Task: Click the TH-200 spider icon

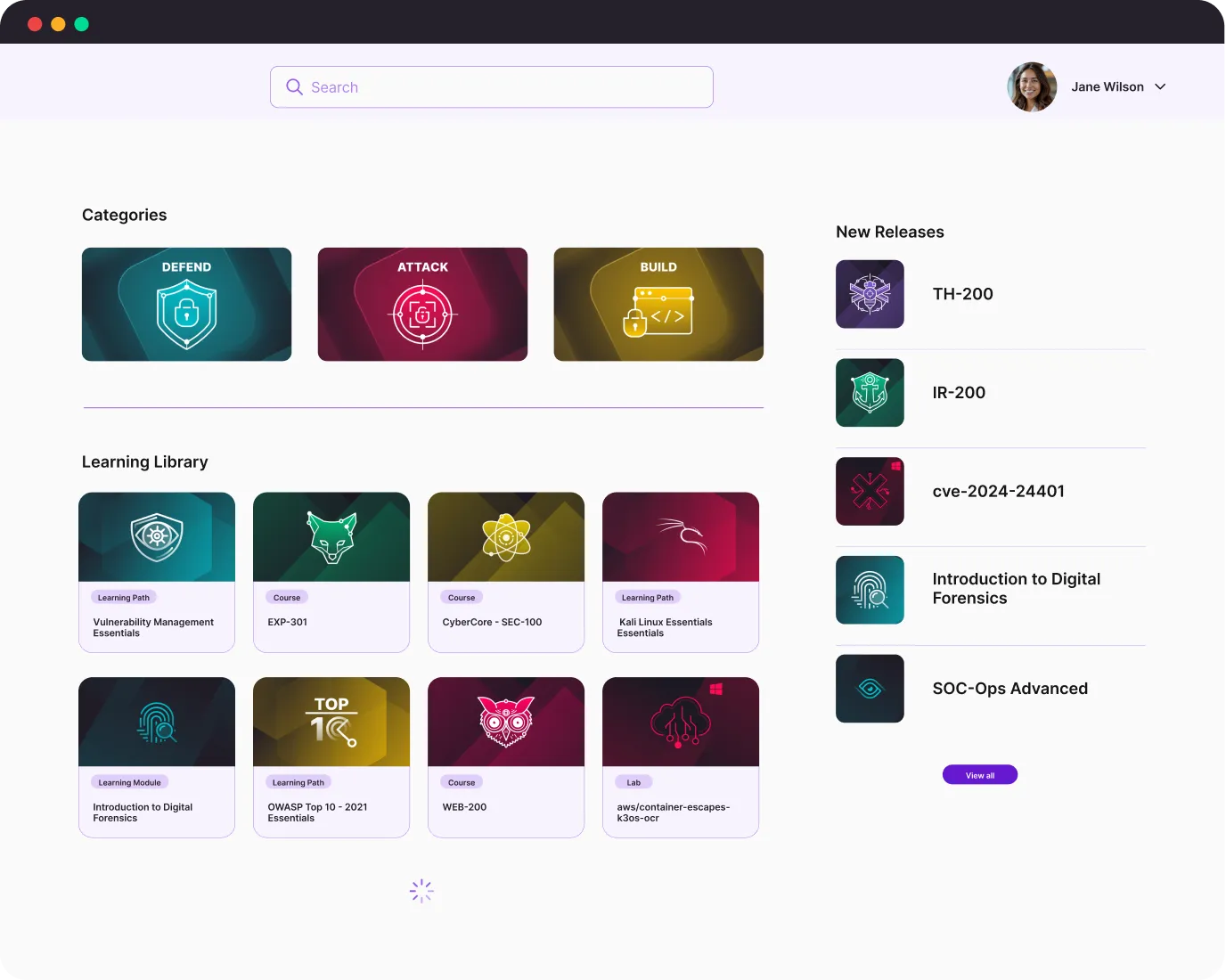Action: coord(870,294)
